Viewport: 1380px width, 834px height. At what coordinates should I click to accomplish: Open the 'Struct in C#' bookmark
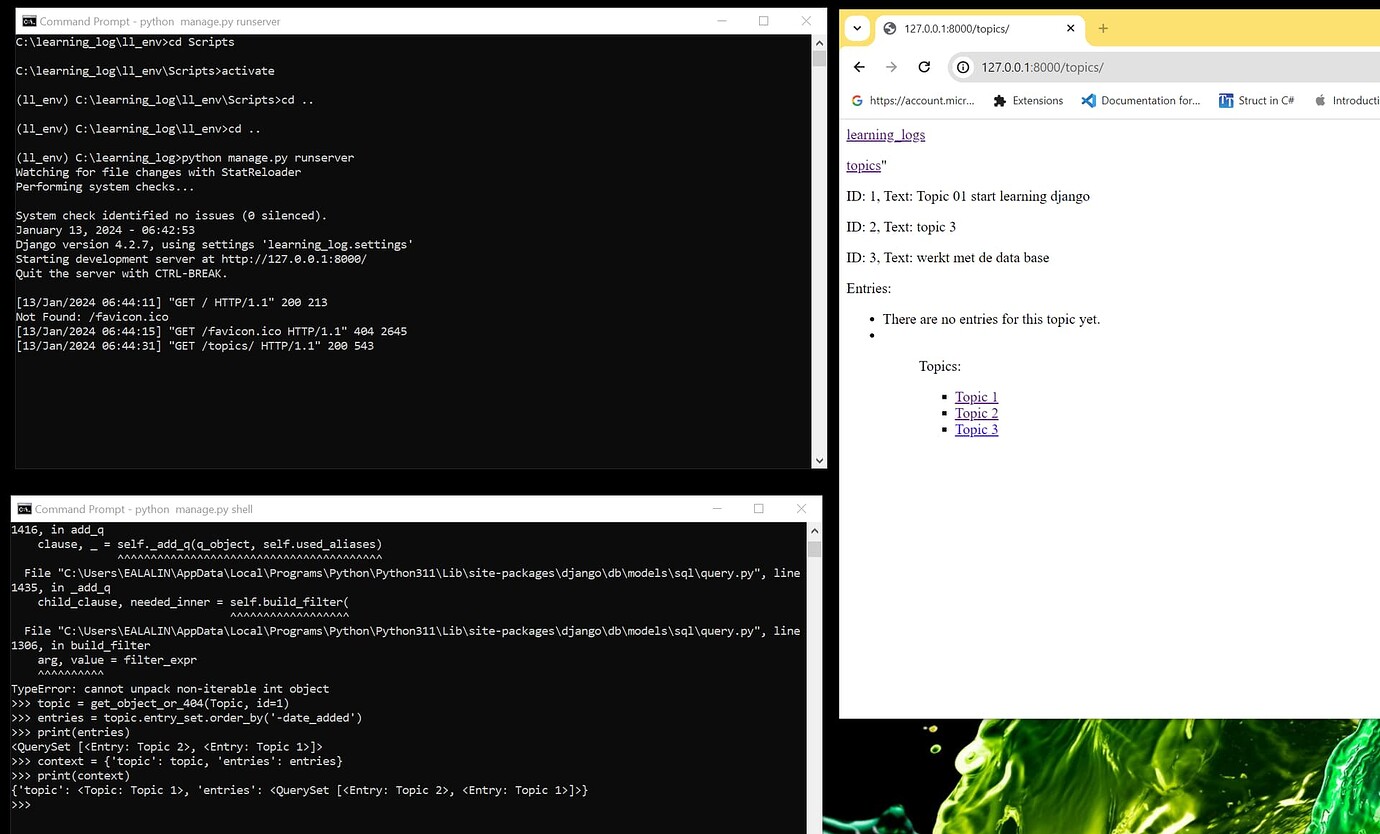1256,100
